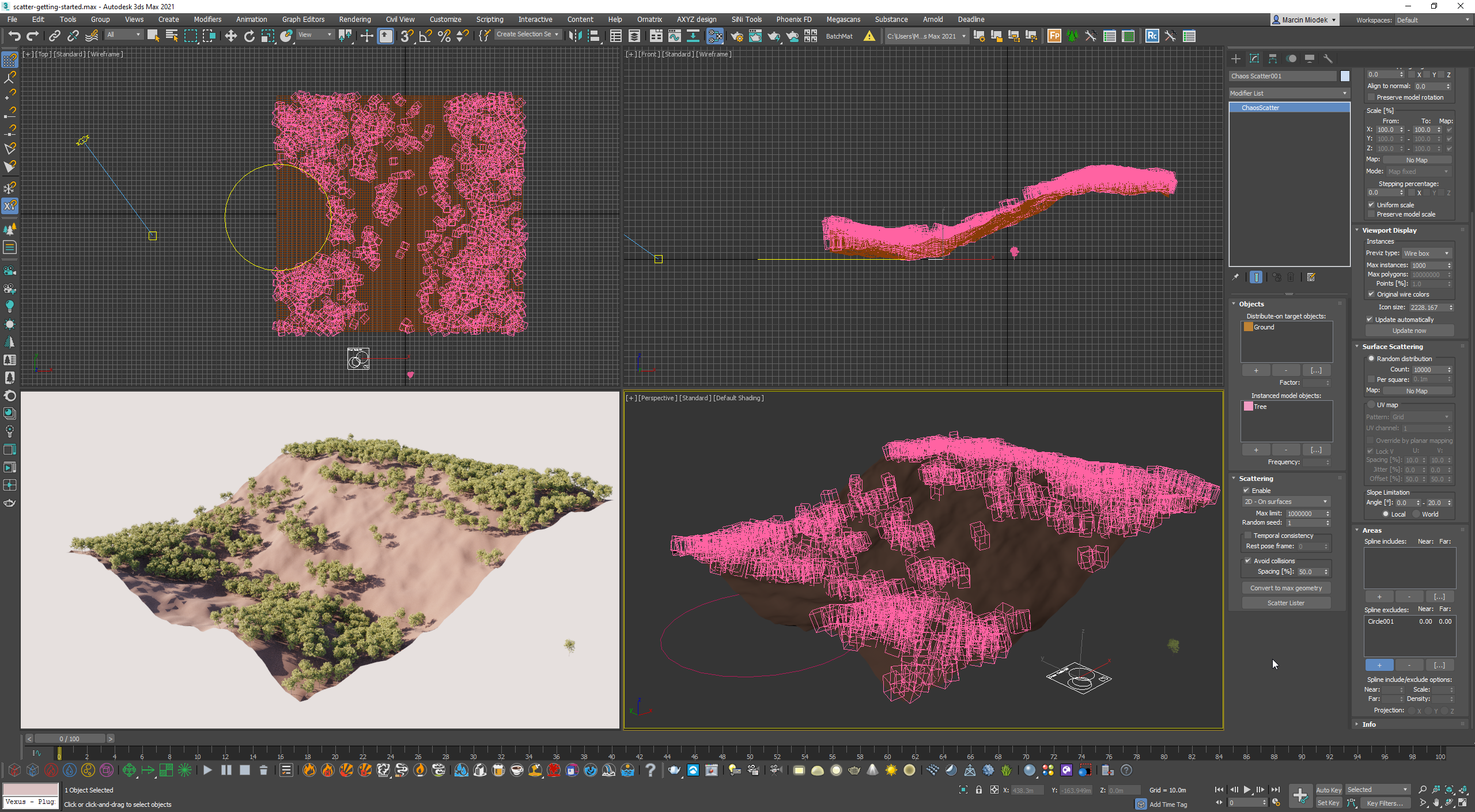Viewport: 1475px width, 812px height.
Task: Toggle the Scattering Enable checkbox
Action: pos(1246,491)
